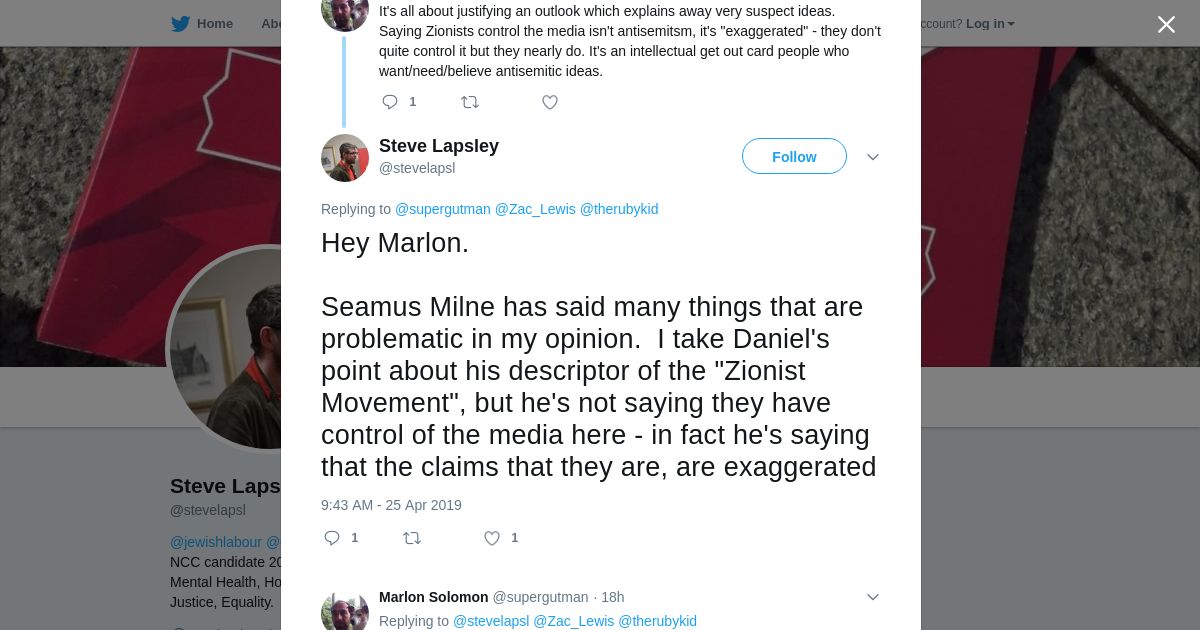The width and height of the screenshot is (1200, 630).
Task: Like the top thread tweet
Action: pyautogui.click(x=550, y=102)
